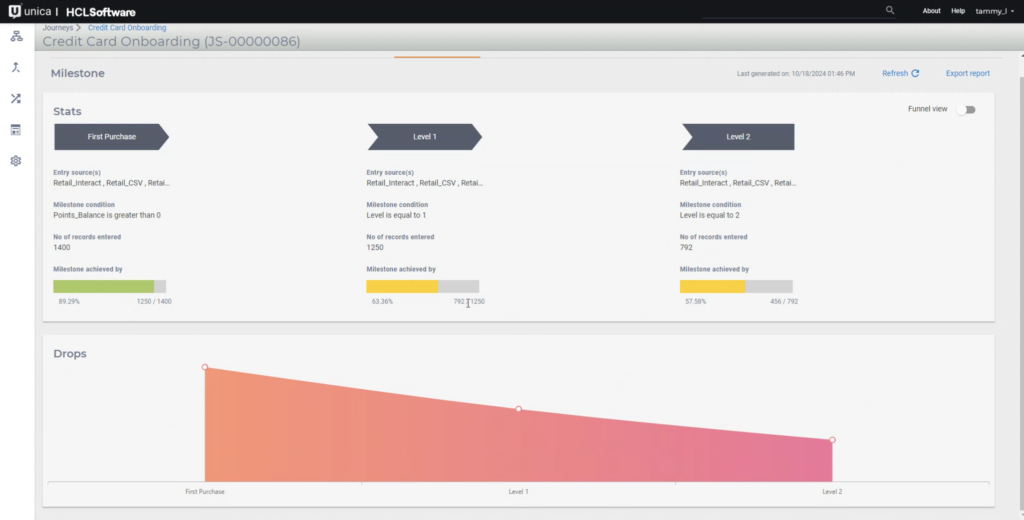
Task: Click the Unica logo icon
Action: pos(14,11)
